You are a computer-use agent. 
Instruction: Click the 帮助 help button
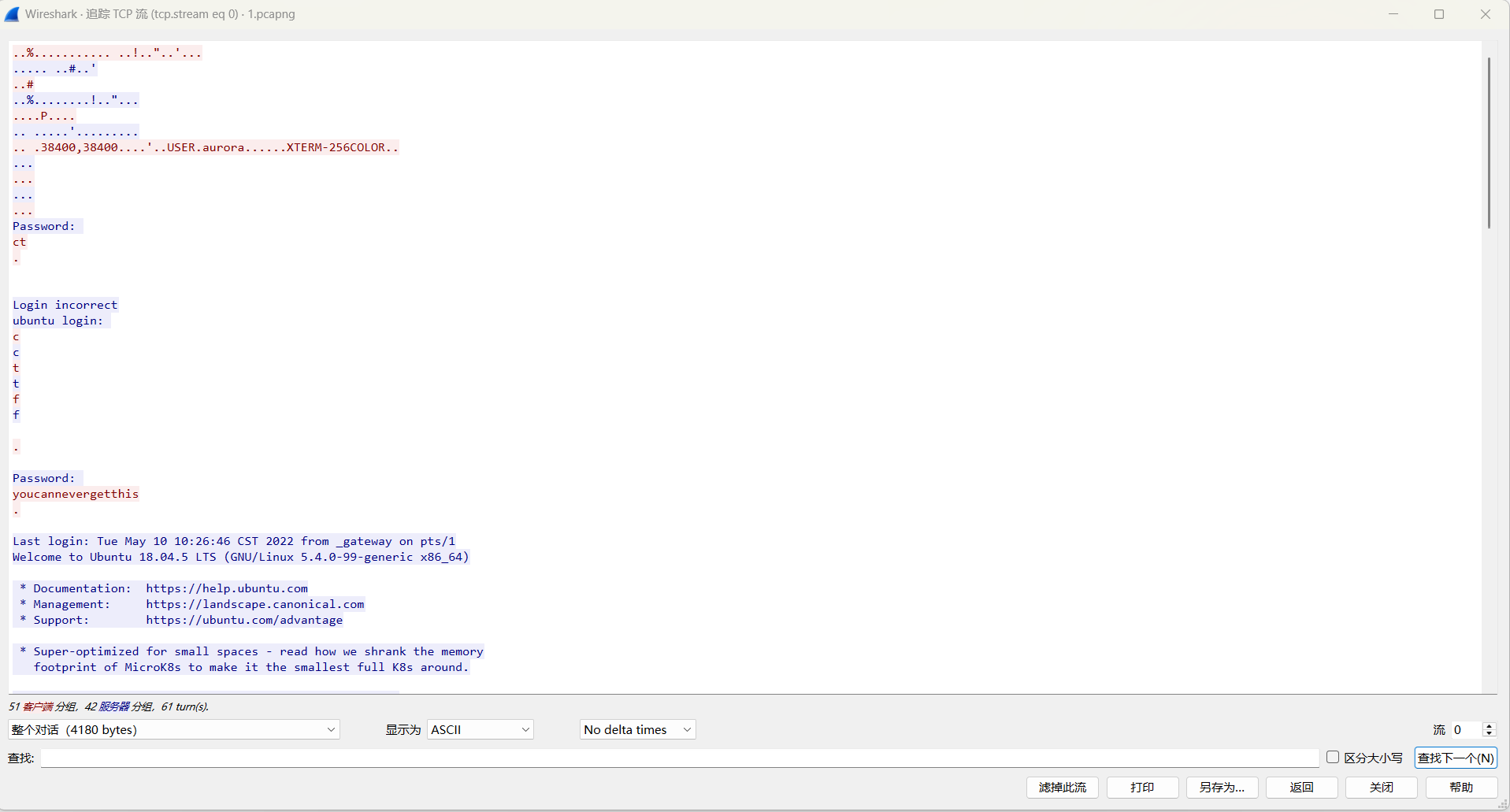1462,788
